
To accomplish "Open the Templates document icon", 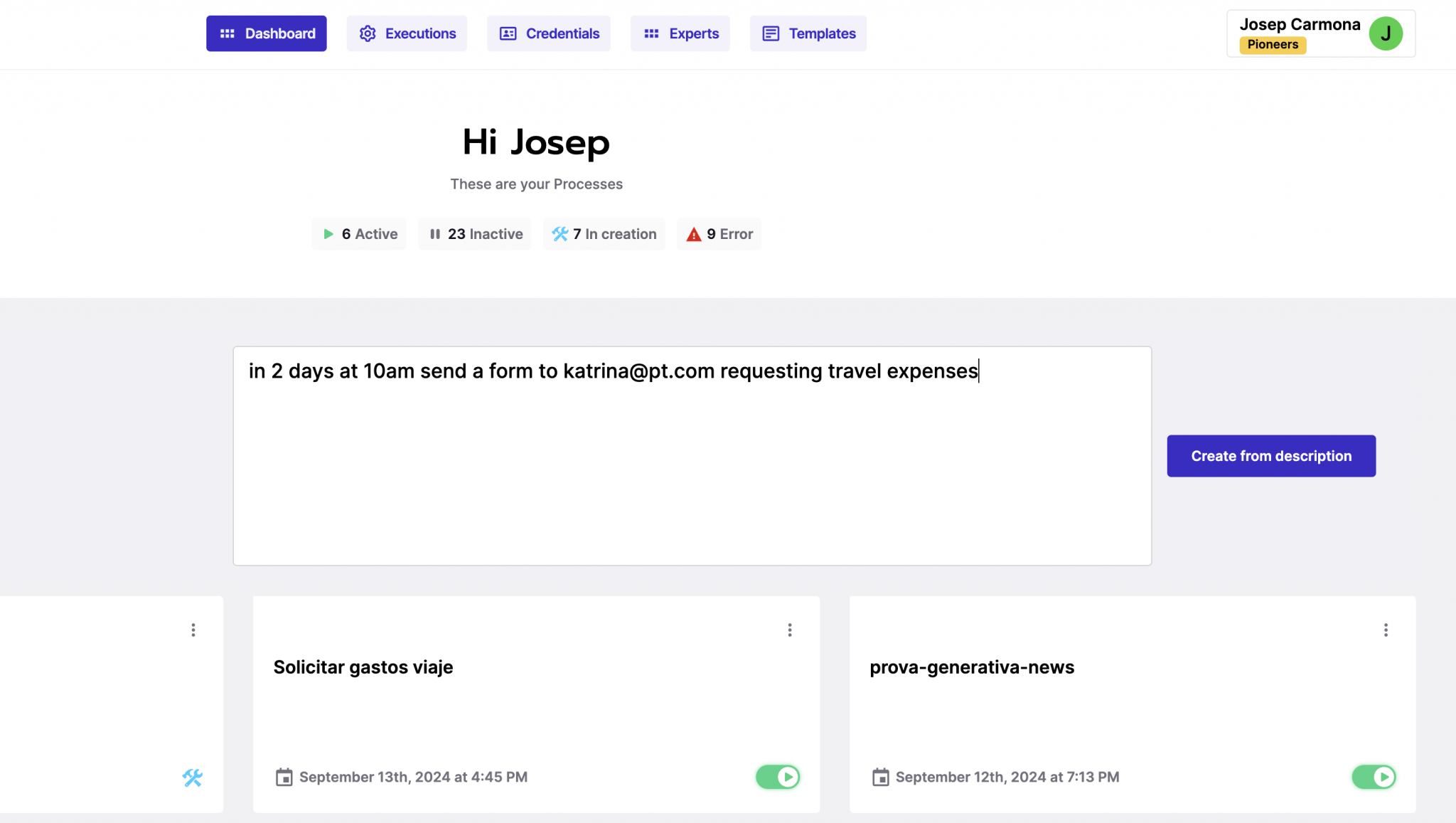I will (769, 33).
